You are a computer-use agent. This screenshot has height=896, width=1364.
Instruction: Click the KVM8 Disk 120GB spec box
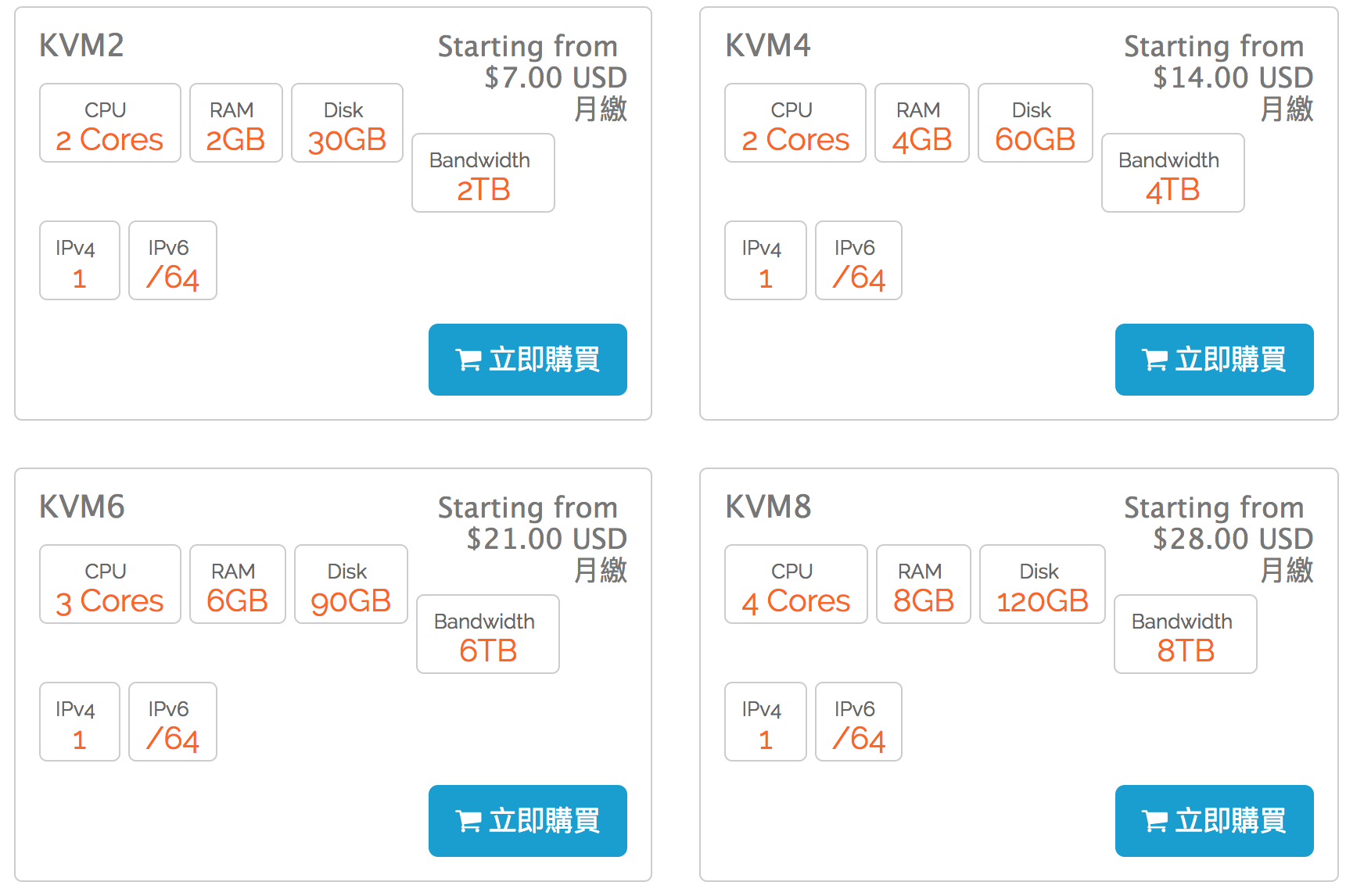[x=1042, y=585]
